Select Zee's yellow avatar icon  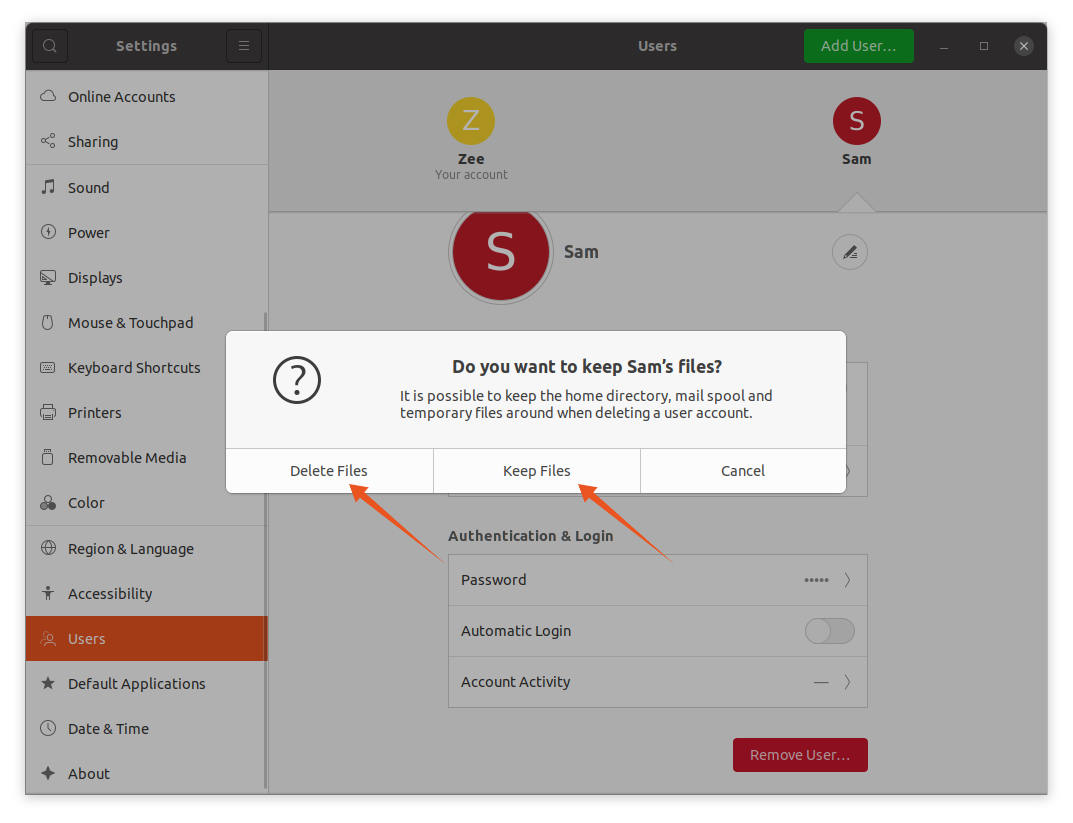tap(470, 120)
